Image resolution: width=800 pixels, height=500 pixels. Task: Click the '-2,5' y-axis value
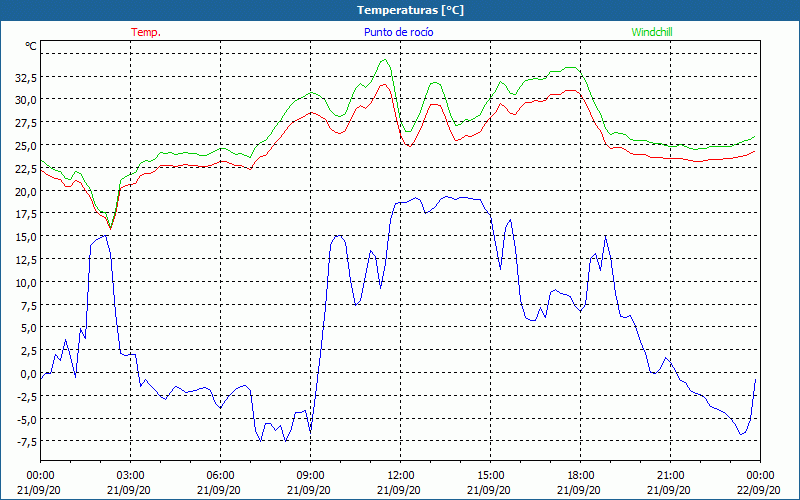point(27,396)
